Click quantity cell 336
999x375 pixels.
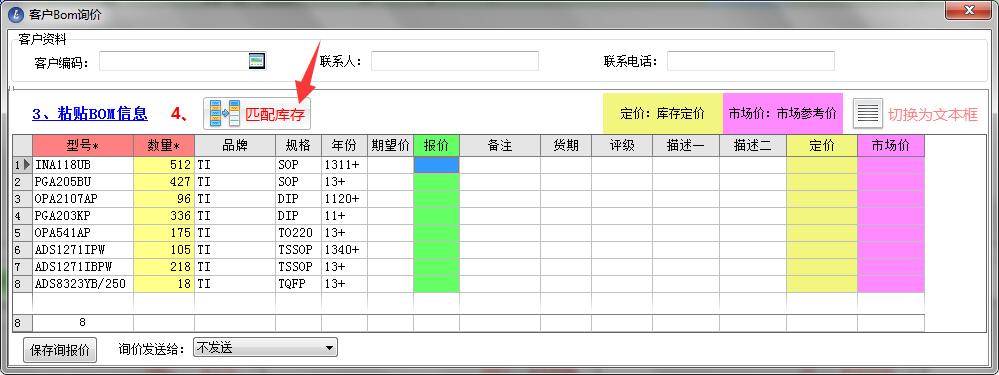coord(164,216)
